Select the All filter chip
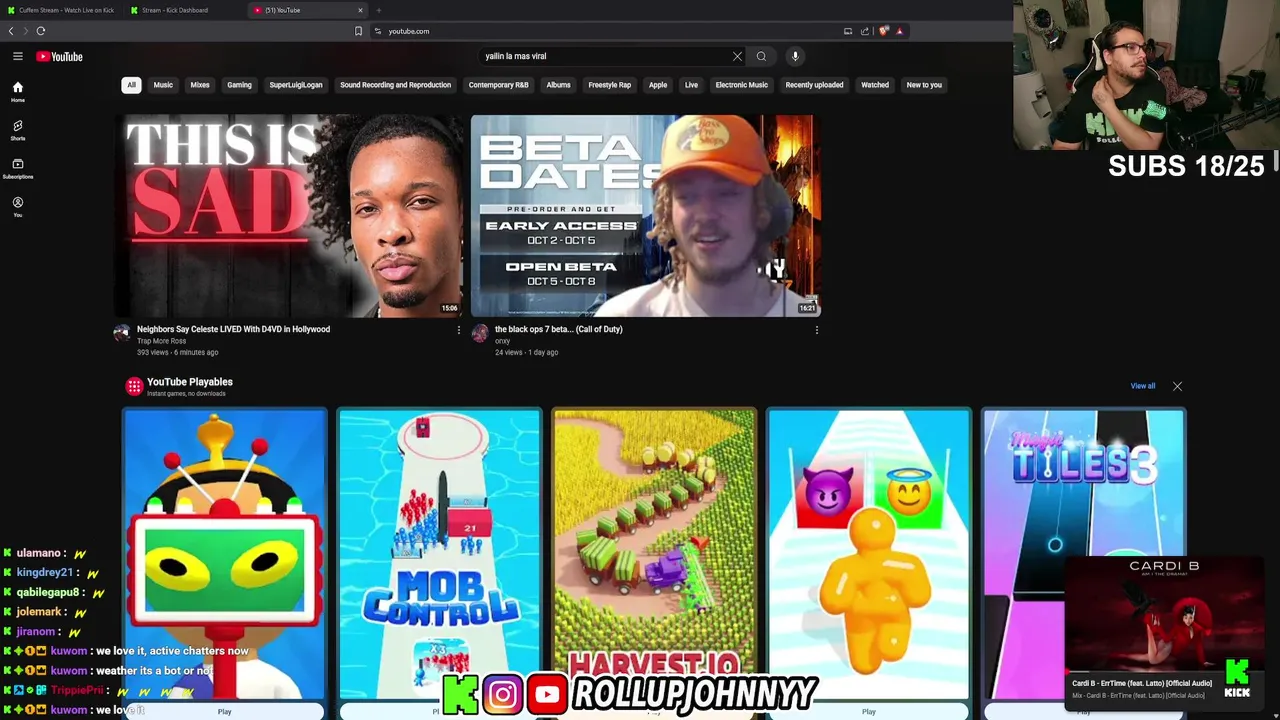 (x=131, y=85)
